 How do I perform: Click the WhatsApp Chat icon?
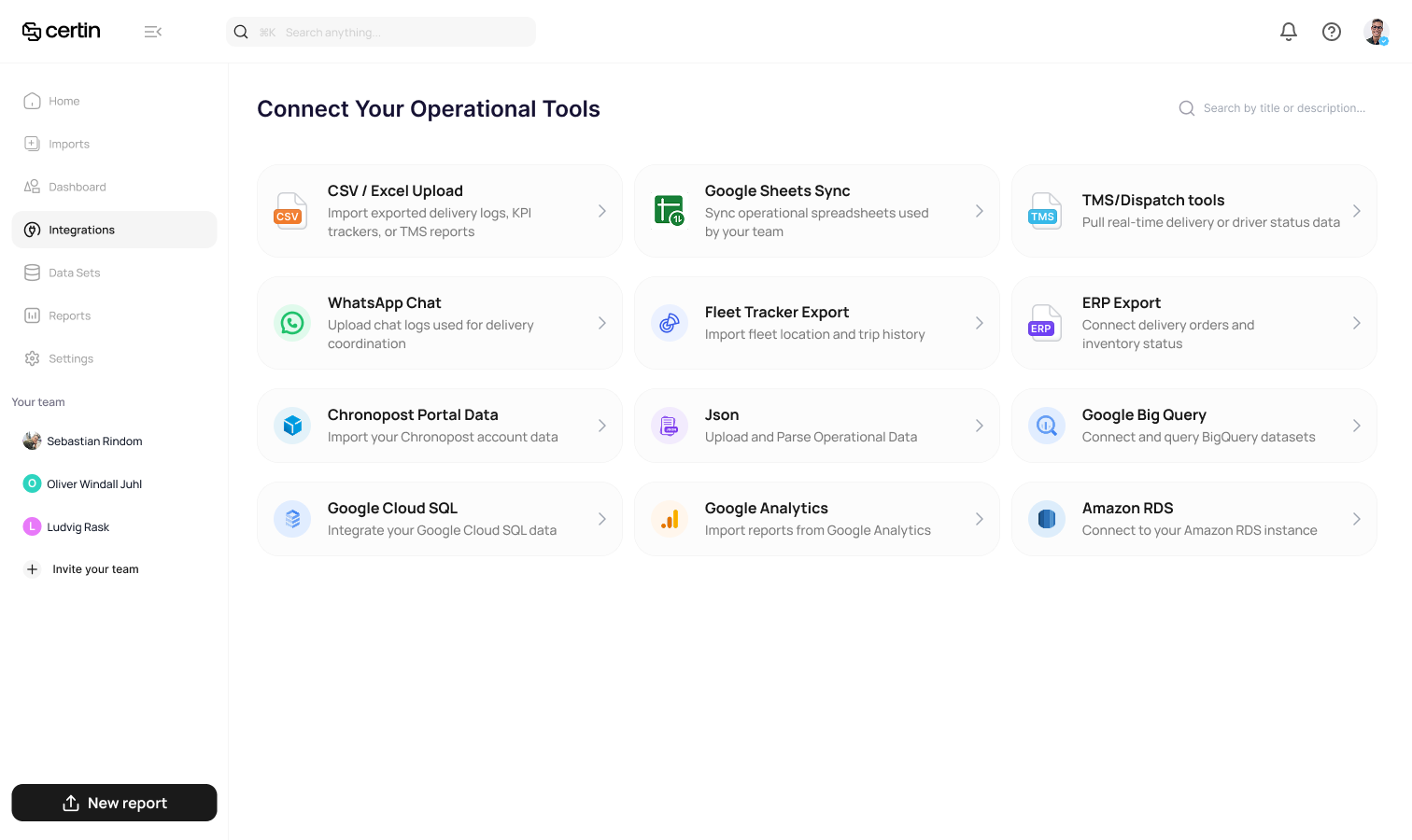(x=292, y=323)
